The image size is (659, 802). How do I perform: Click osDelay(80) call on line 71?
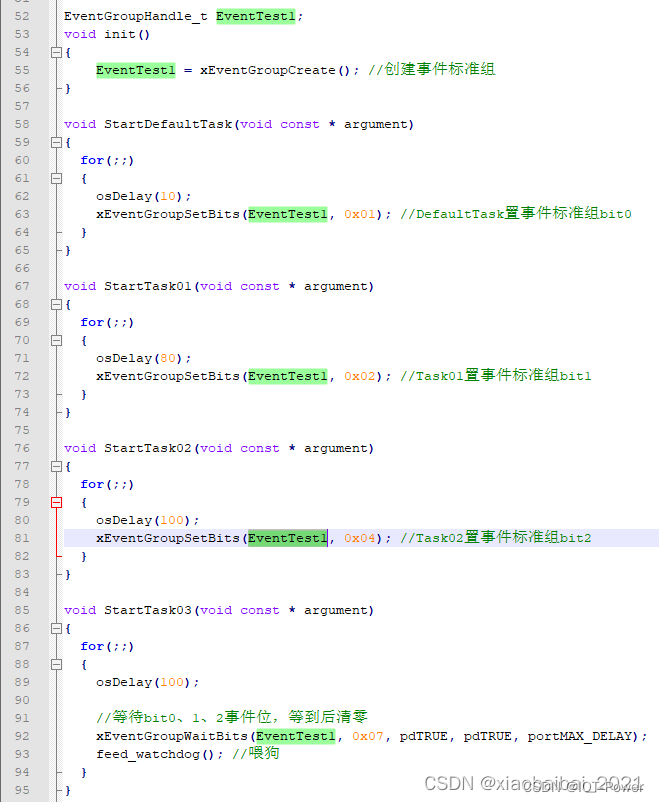tap(140, 359)
